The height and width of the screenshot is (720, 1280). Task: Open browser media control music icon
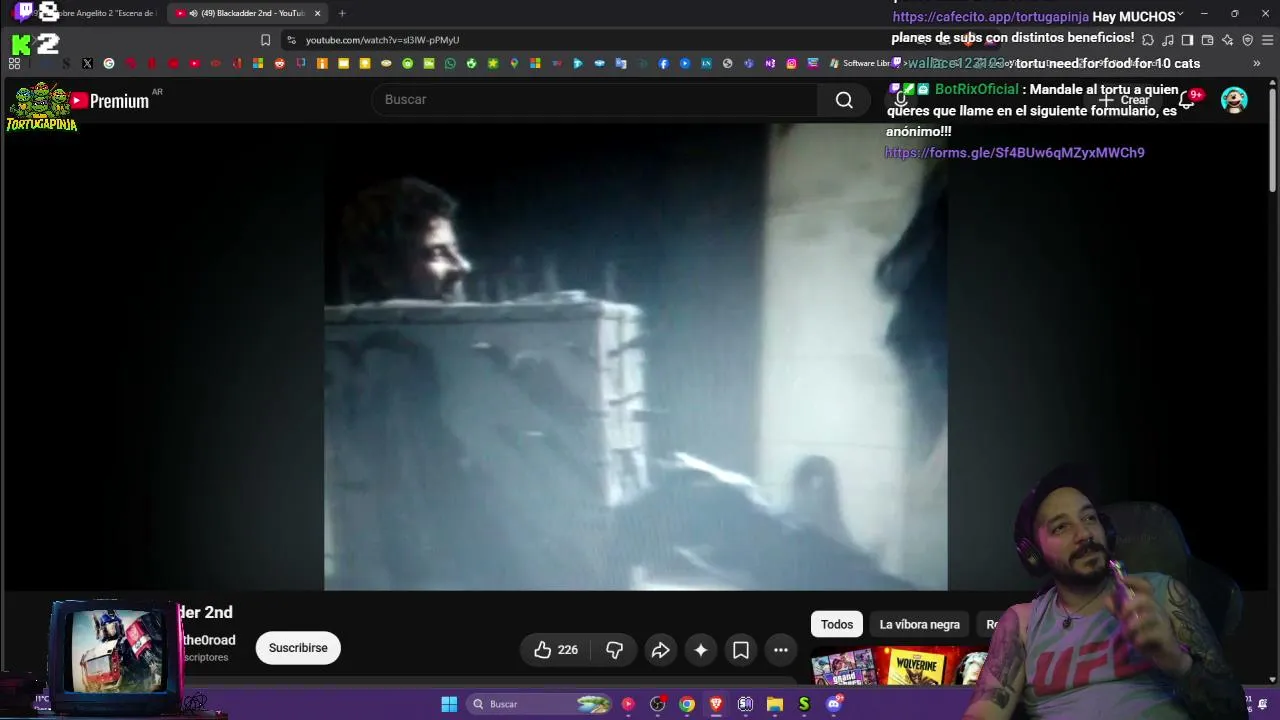[x=1167, y=40]
